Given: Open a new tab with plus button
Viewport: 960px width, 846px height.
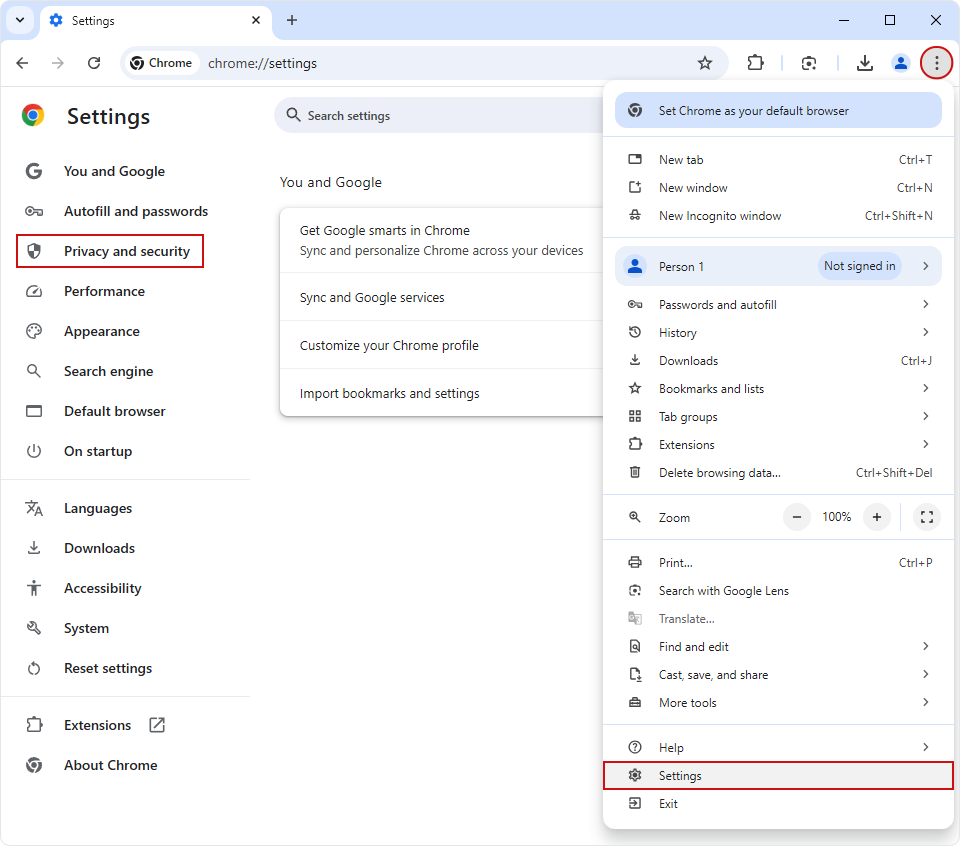Looking at the screenshot, I should 292,20.
